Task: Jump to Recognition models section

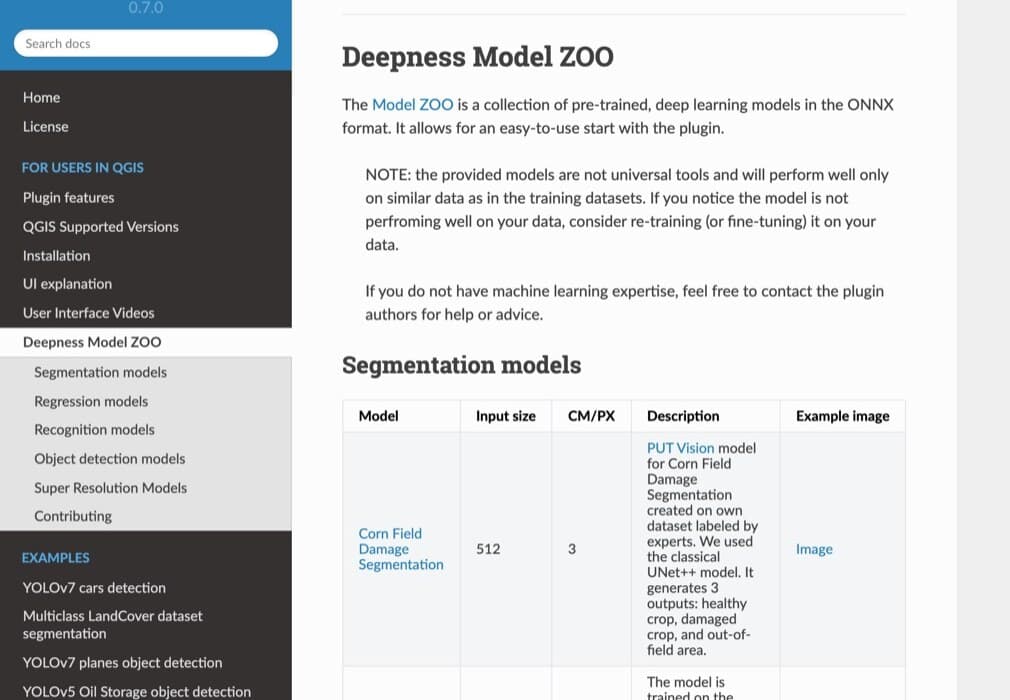Action: (x=94, y=430)
